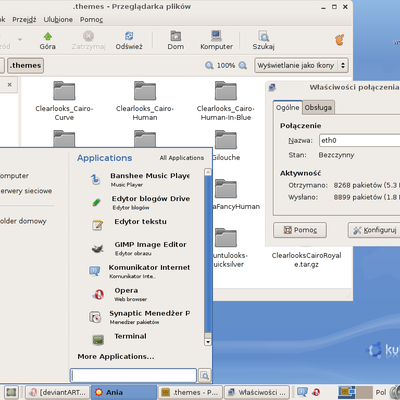Click Serwery sieciowe in menu places
The width and height of the screenshot is (400, 400).
pos(26,191)
